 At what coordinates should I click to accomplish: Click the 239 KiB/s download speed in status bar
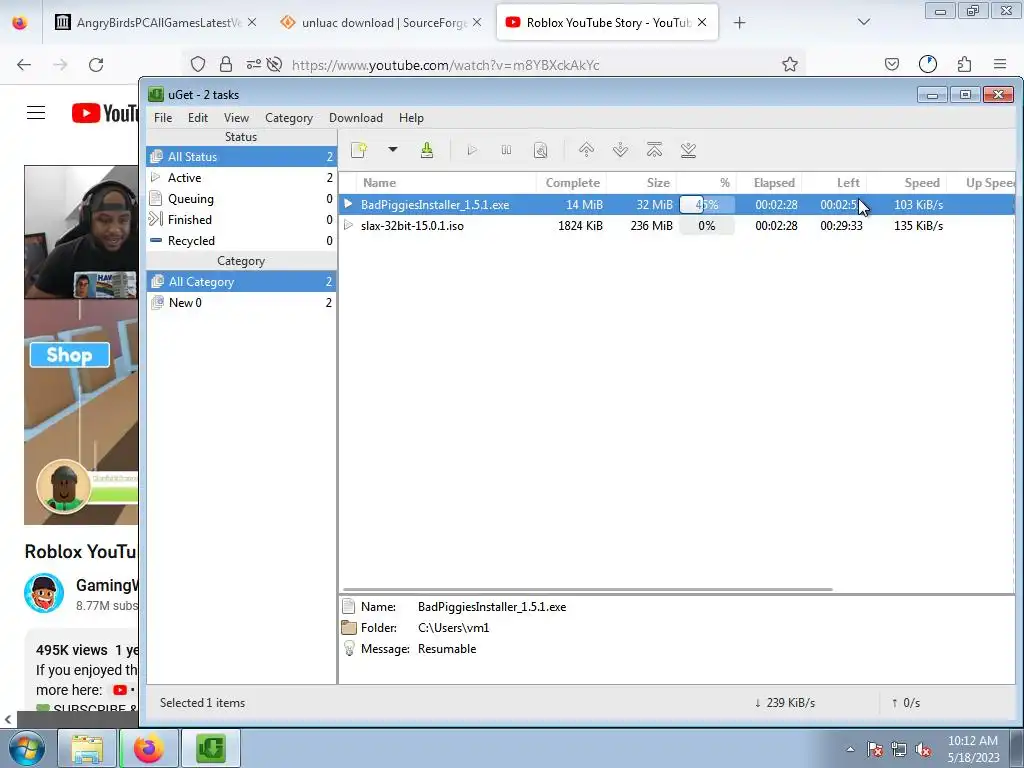(785, 703)
